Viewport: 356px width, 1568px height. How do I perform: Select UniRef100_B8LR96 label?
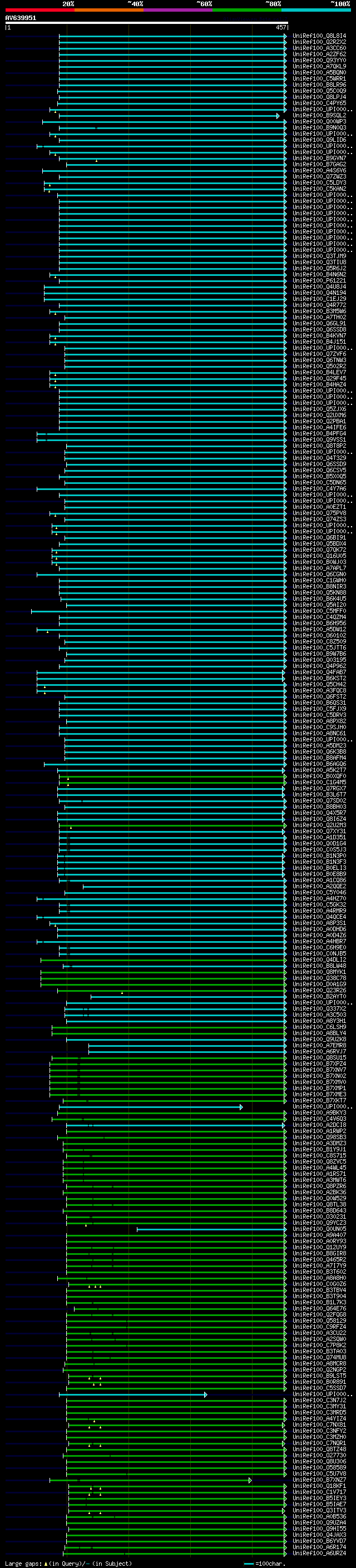(319, 85)
